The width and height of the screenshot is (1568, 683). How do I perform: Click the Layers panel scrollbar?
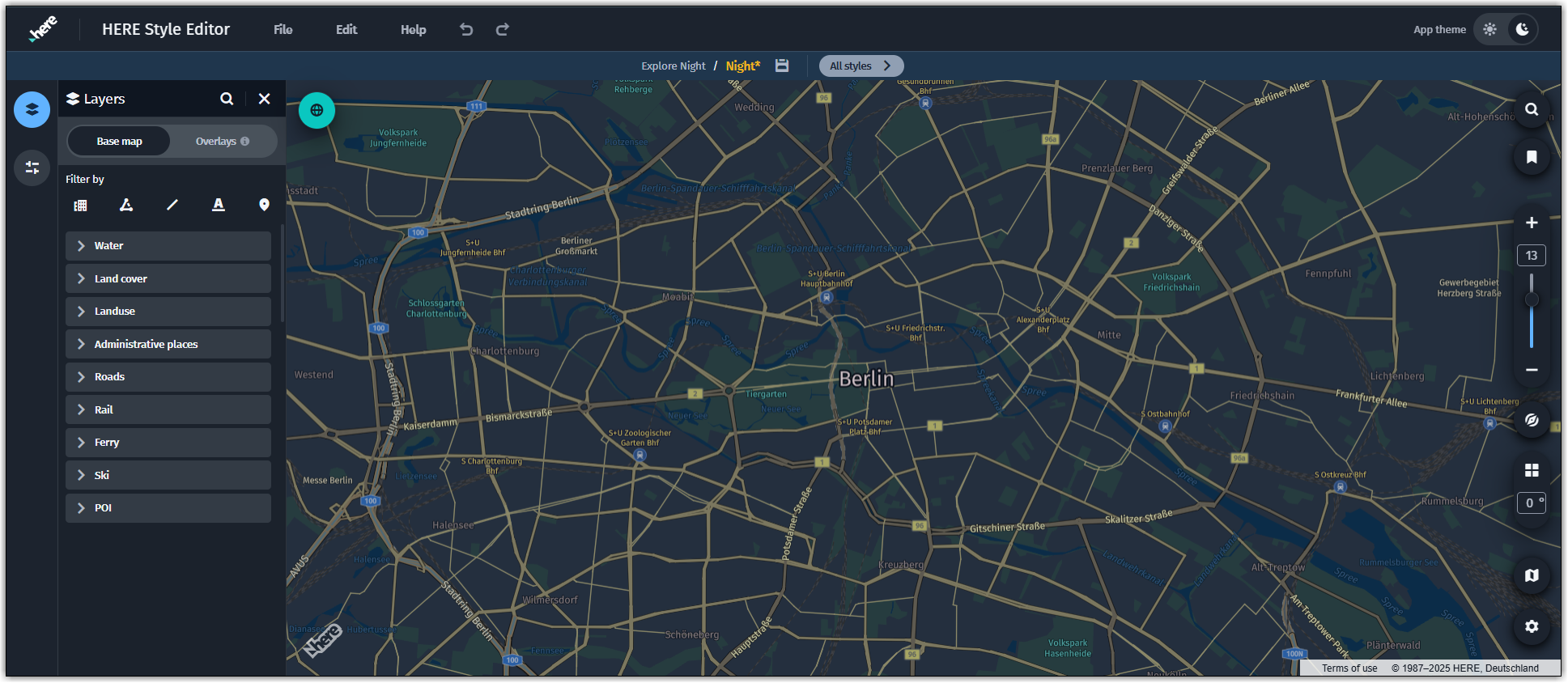[x=282, y=274]
